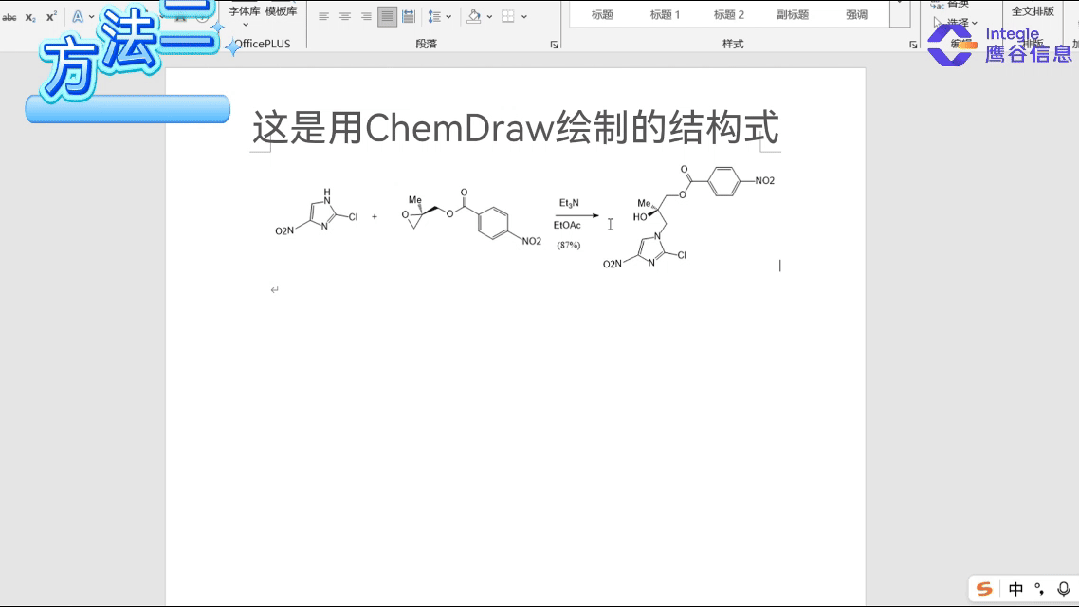Click the shading color swatch
This screenshot has height=607, width=1079.
(475, 17)
